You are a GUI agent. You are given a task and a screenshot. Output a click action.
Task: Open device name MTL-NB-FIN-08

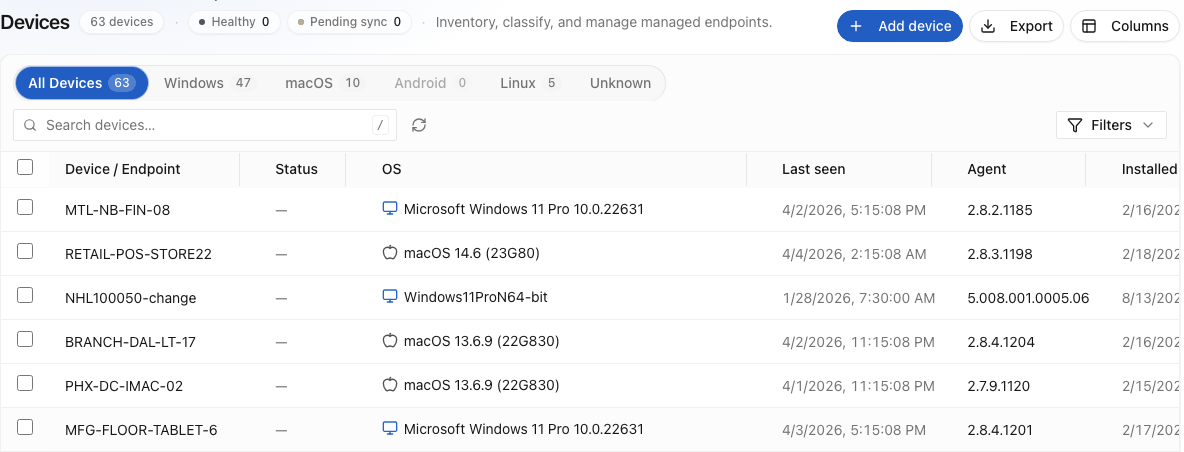[x=118, y=210]
